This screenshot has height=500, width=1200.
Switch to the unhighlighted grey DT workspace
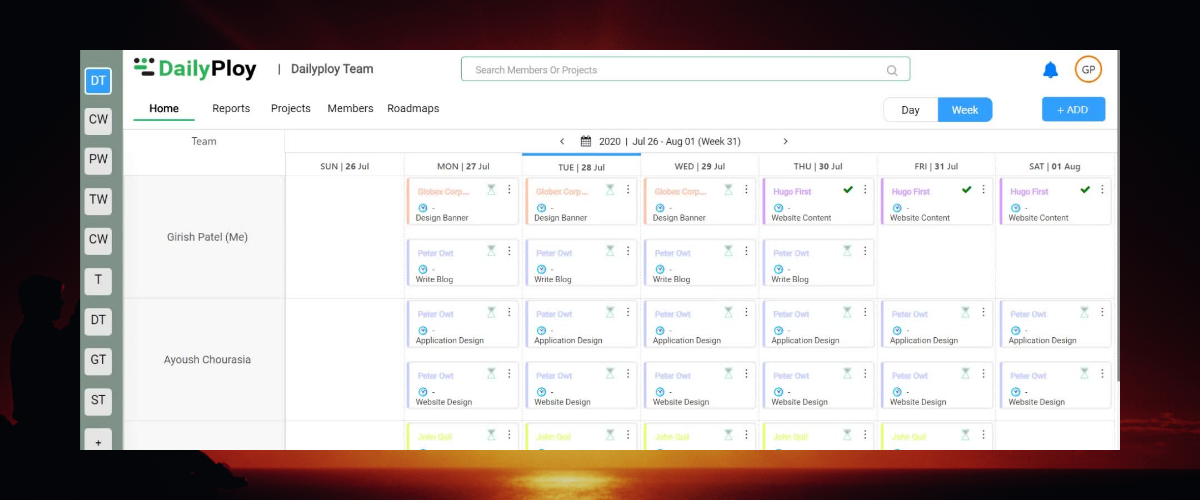[x=98, y=320]
